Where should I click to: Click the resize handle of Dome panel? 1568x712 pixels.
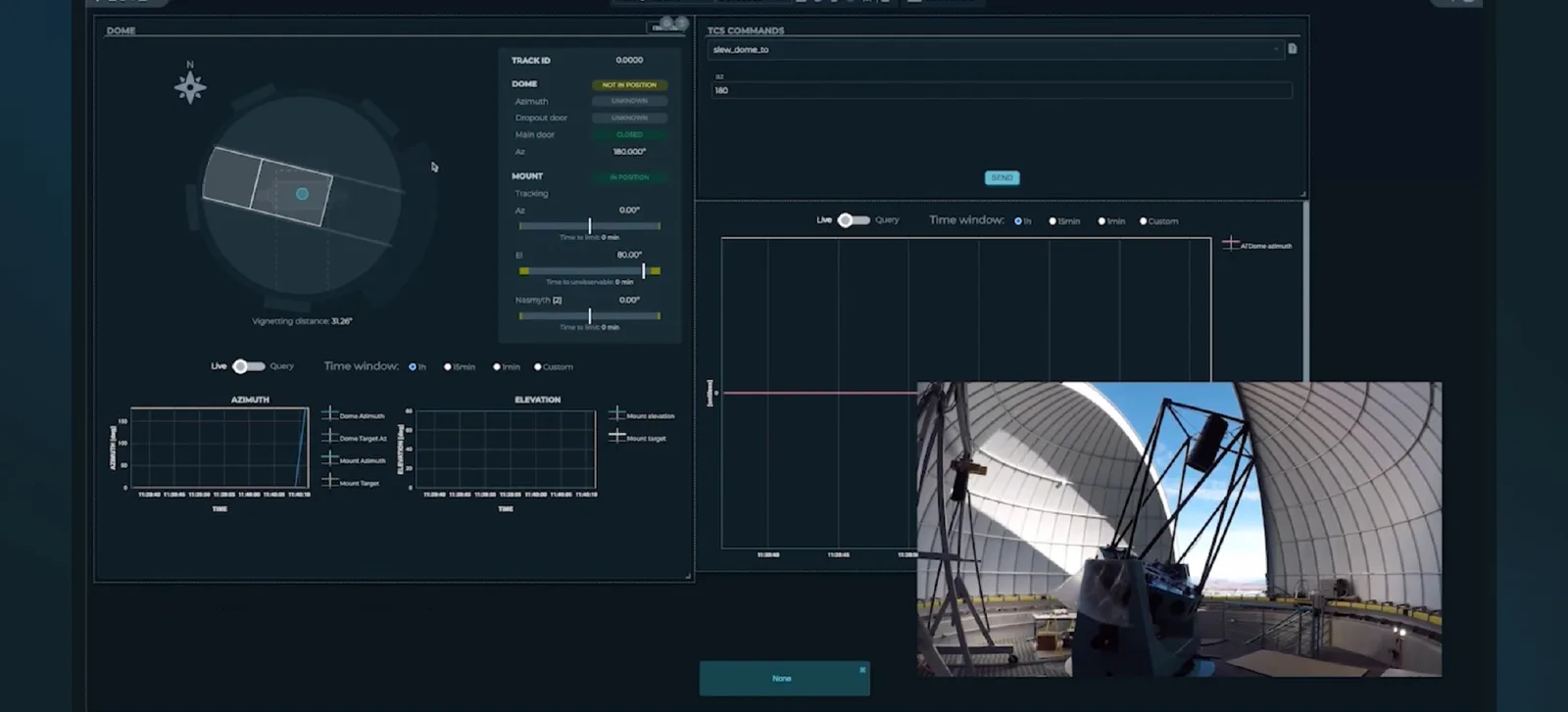[x=688, y=576]
